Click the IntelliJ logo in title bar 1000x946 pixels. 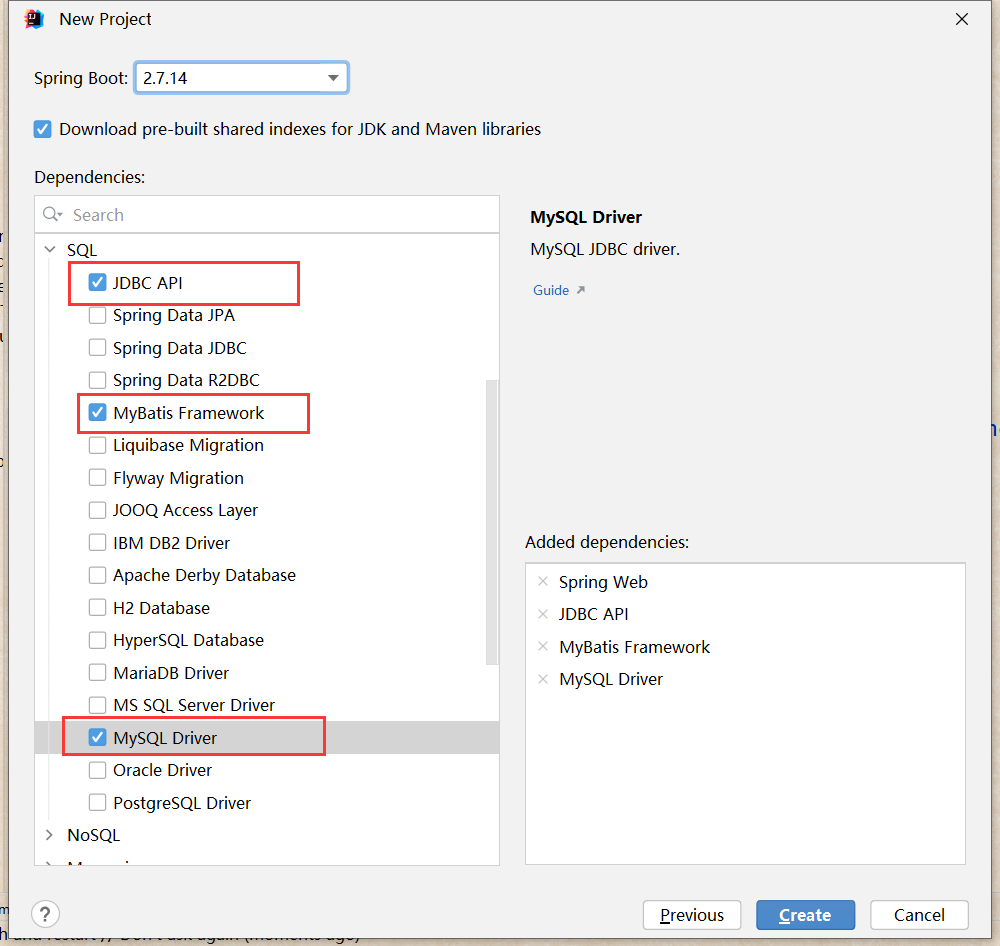tap(35, 19)
